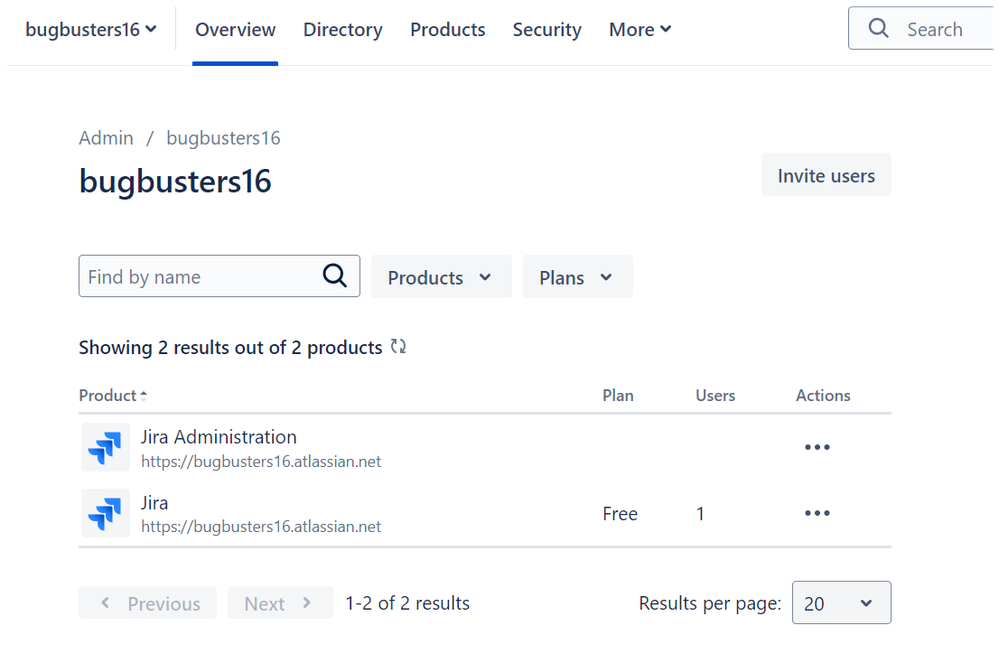This screenshot has width=999, height=663.
Task: Open the bugbusters16 organization switcher
Action: [x=90, y=29]
